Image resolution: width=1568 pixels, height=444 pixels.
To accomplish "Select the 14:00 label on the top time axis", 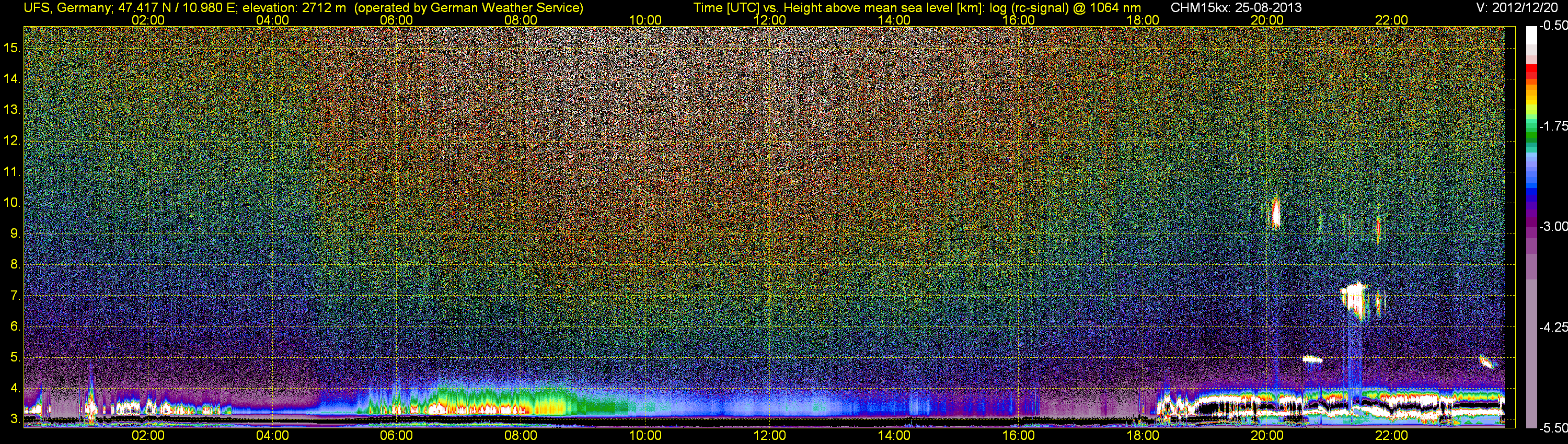I will [894, 20].
